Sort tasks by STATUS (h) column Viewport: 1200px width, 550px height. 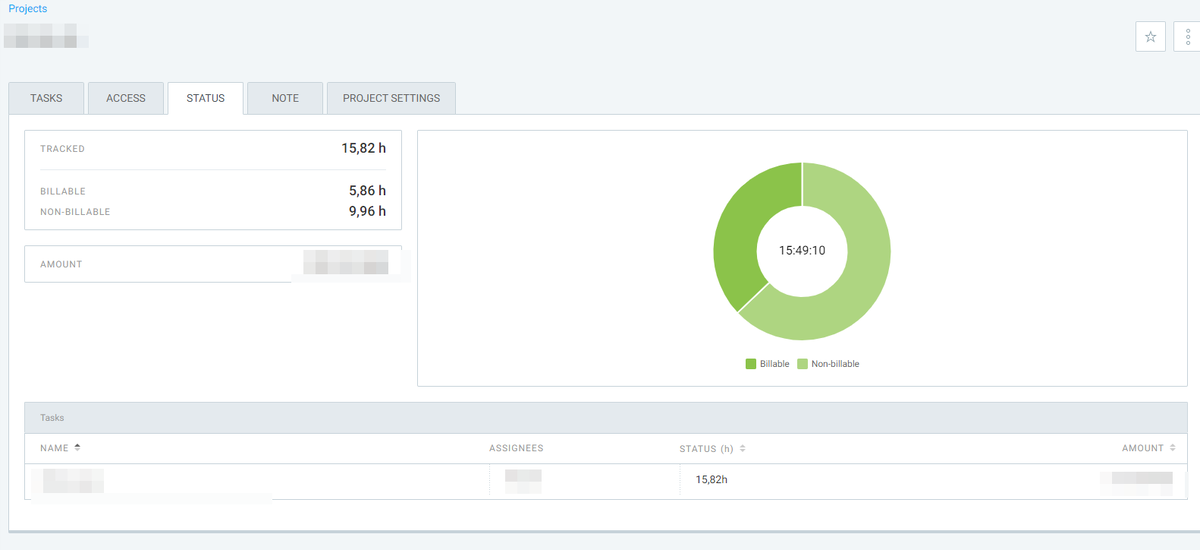[742, 448]
